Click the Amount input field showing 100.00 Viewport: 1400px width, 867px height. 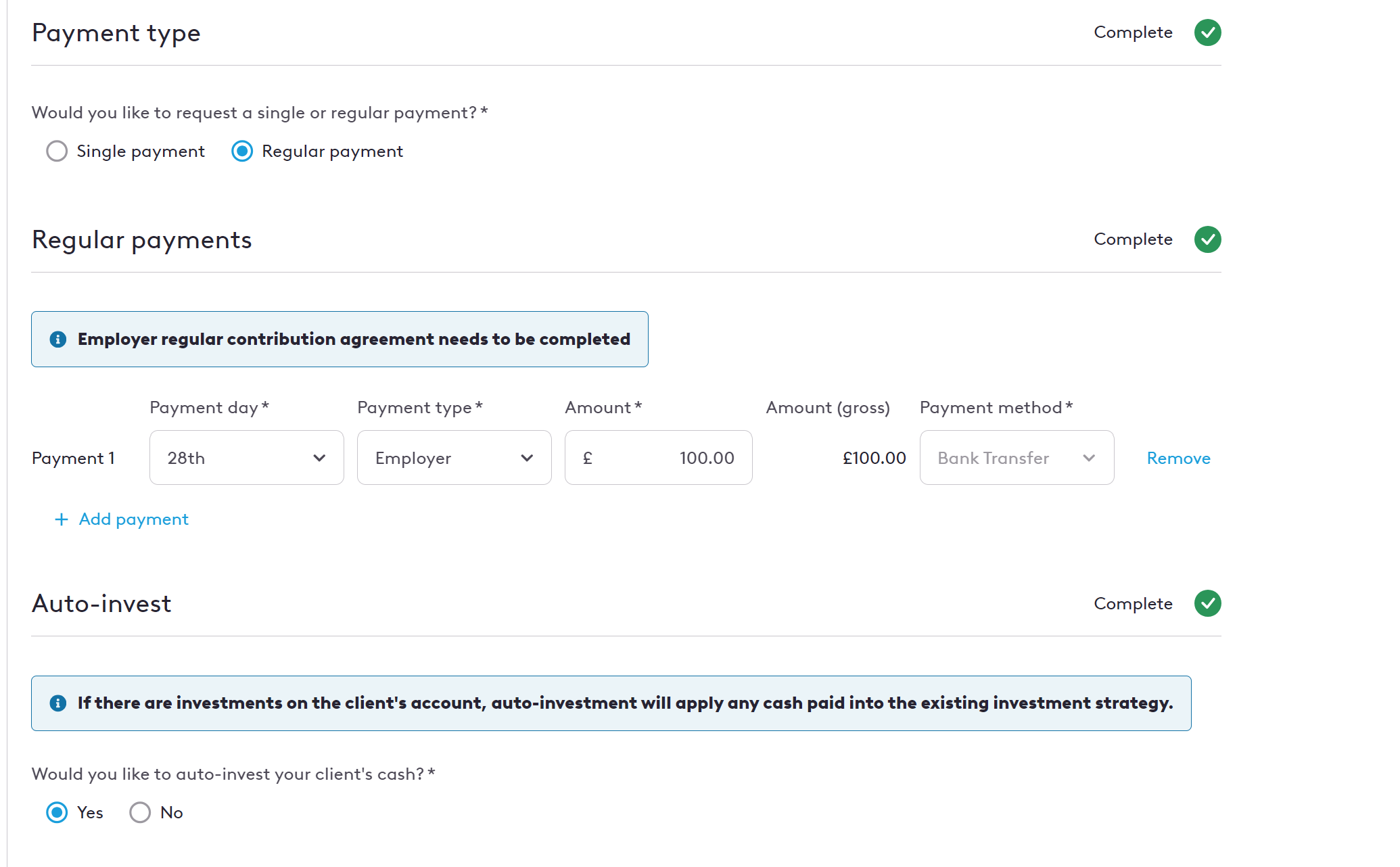pos(659,458)
